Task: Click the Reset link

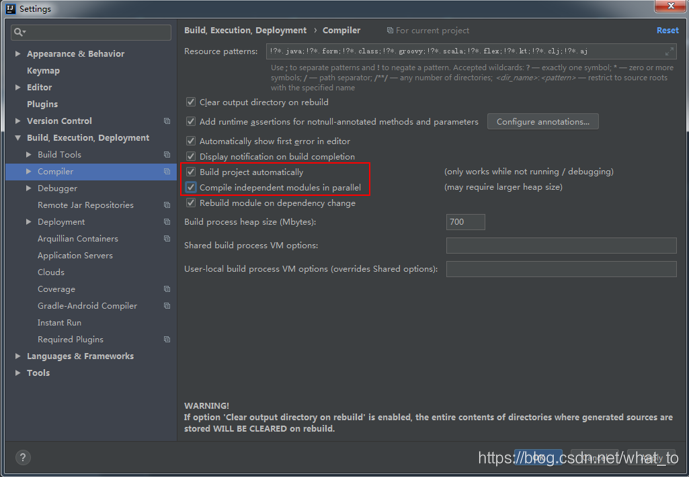Action: click(667, 30)
